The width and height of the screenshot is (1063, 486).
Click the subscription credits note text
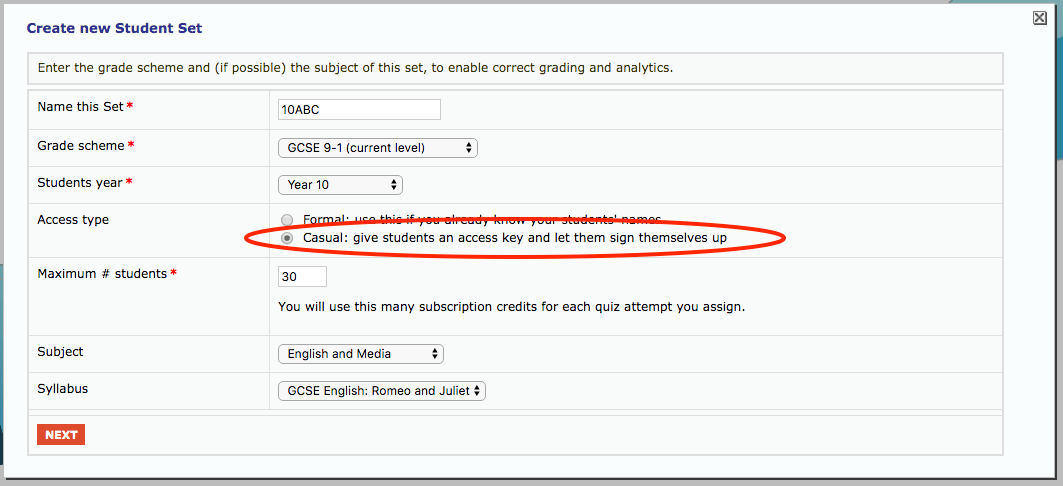click(x=511, y=306)
